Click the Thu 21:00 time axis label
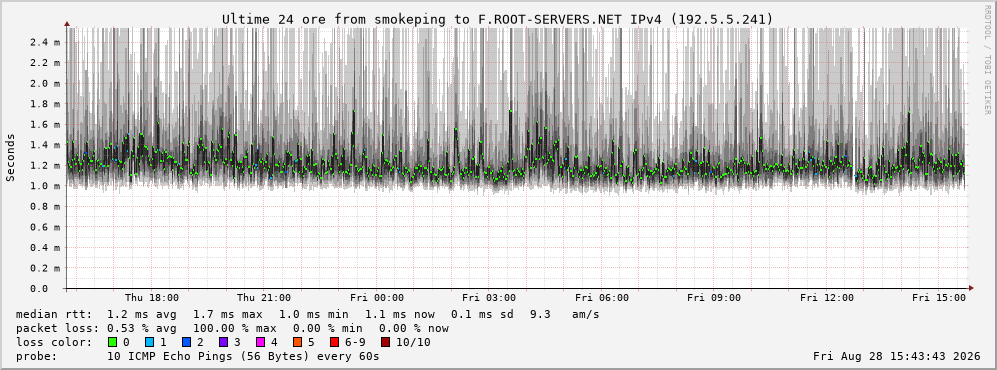 (x=264, y=298)
